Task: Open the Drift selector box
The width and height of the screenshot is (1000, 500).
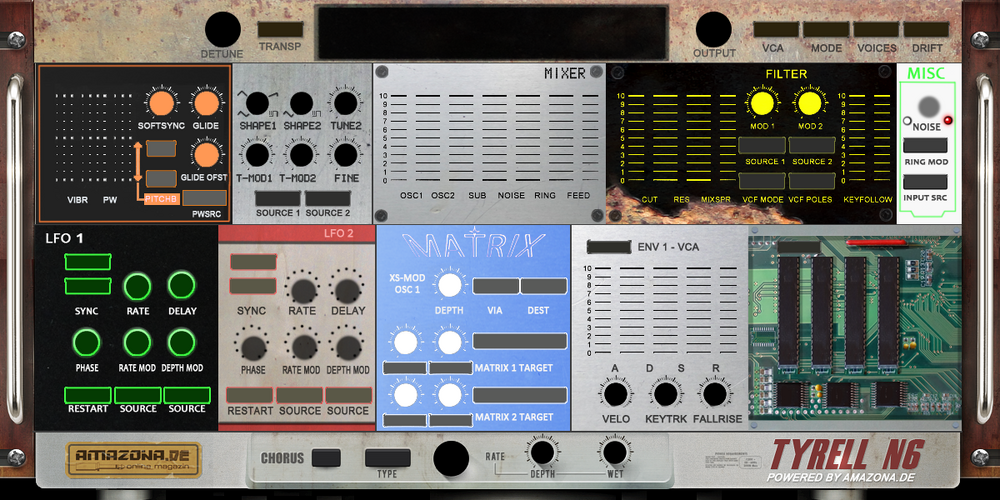Action: point(926,29)
